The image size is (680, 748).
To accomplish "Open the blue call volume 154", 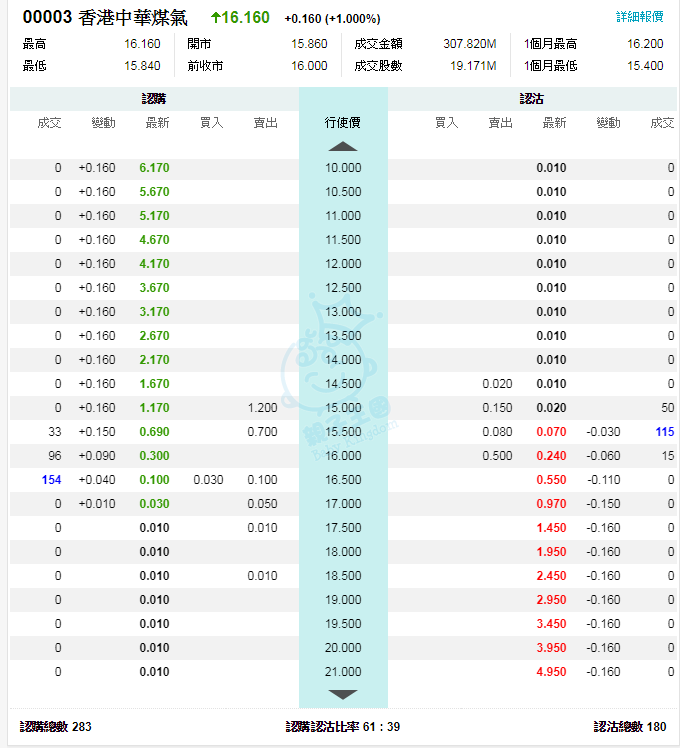I will pyautogui.click(x=52, y=480).
